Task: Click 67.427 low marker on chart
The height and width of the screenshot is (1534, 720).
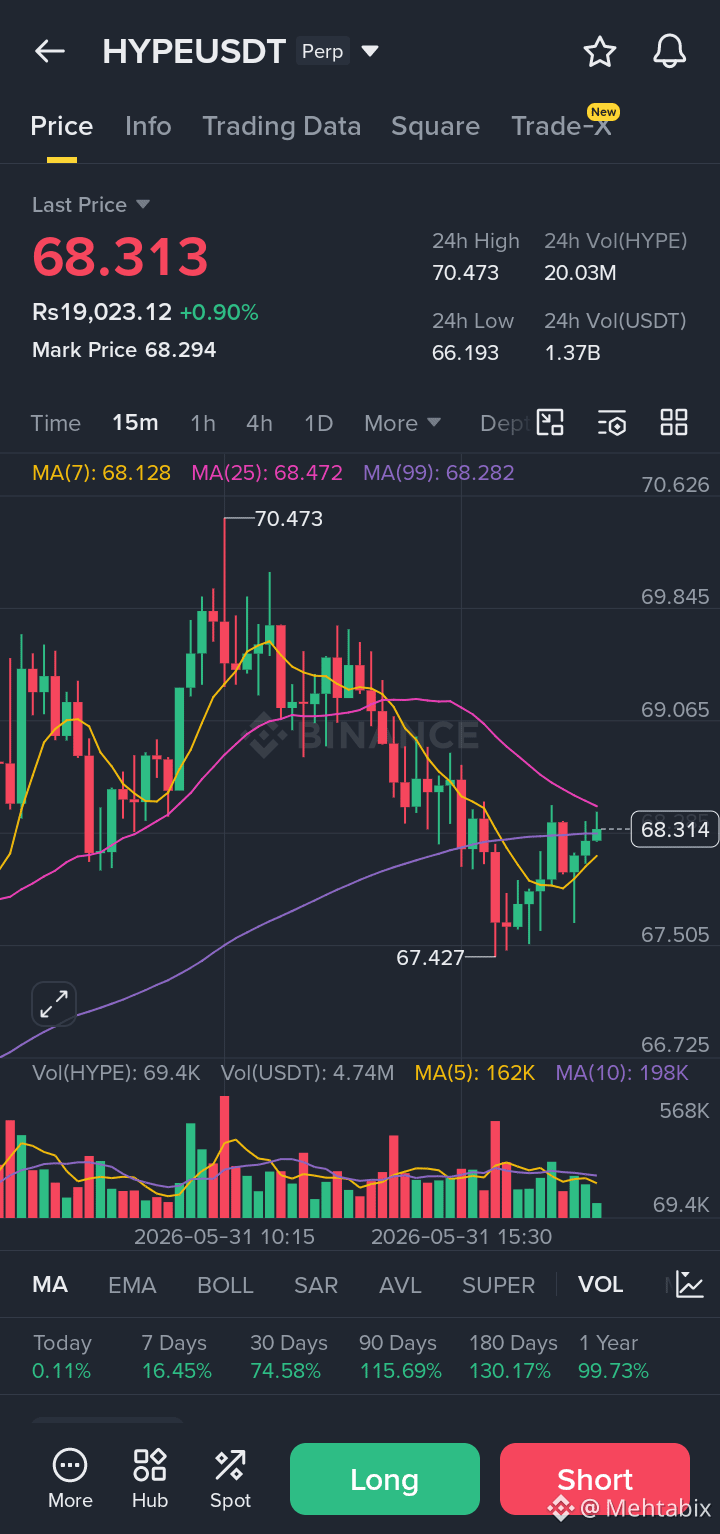Action: (x=430, y=957)
